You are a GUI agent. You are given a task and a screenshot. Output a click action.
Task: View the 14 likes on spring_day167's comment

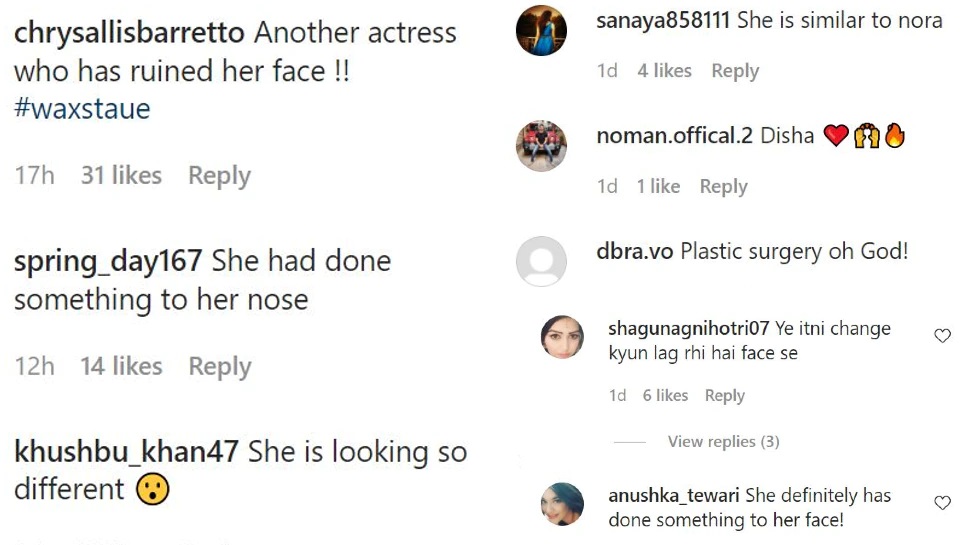tap(121, 367)
